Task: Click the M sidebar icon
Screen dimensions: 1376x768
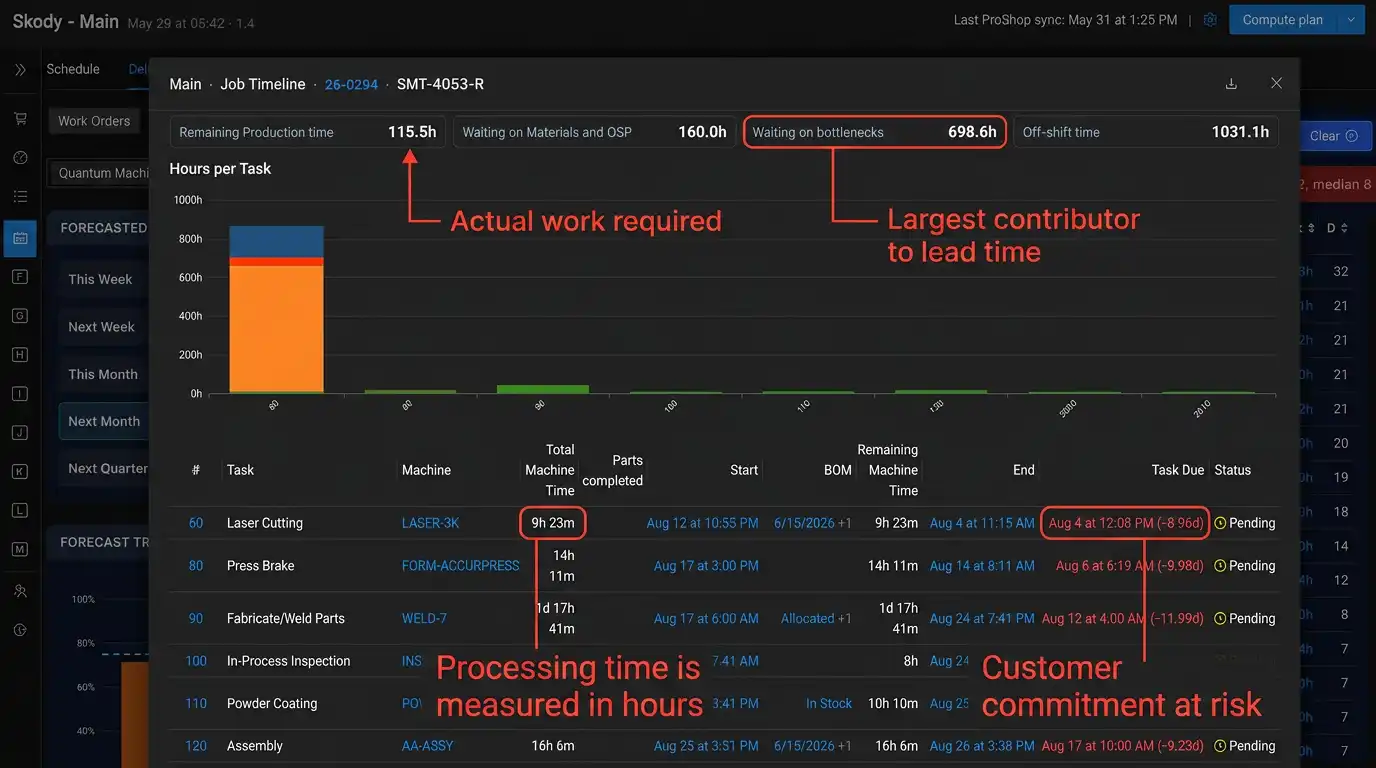Action: click(20, 550)
